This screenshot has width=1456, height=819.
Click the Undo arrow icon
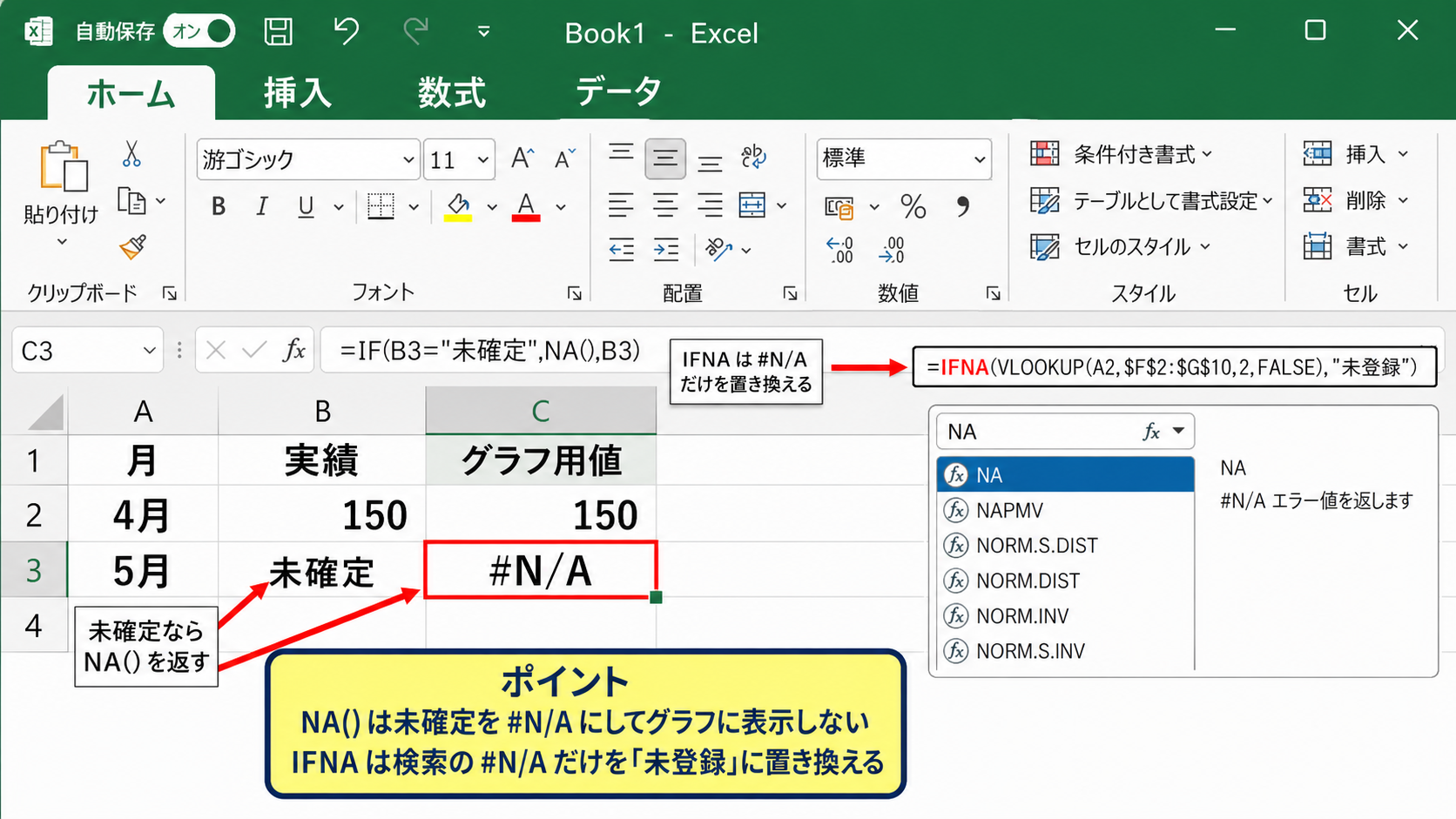[x=346, y=31]
